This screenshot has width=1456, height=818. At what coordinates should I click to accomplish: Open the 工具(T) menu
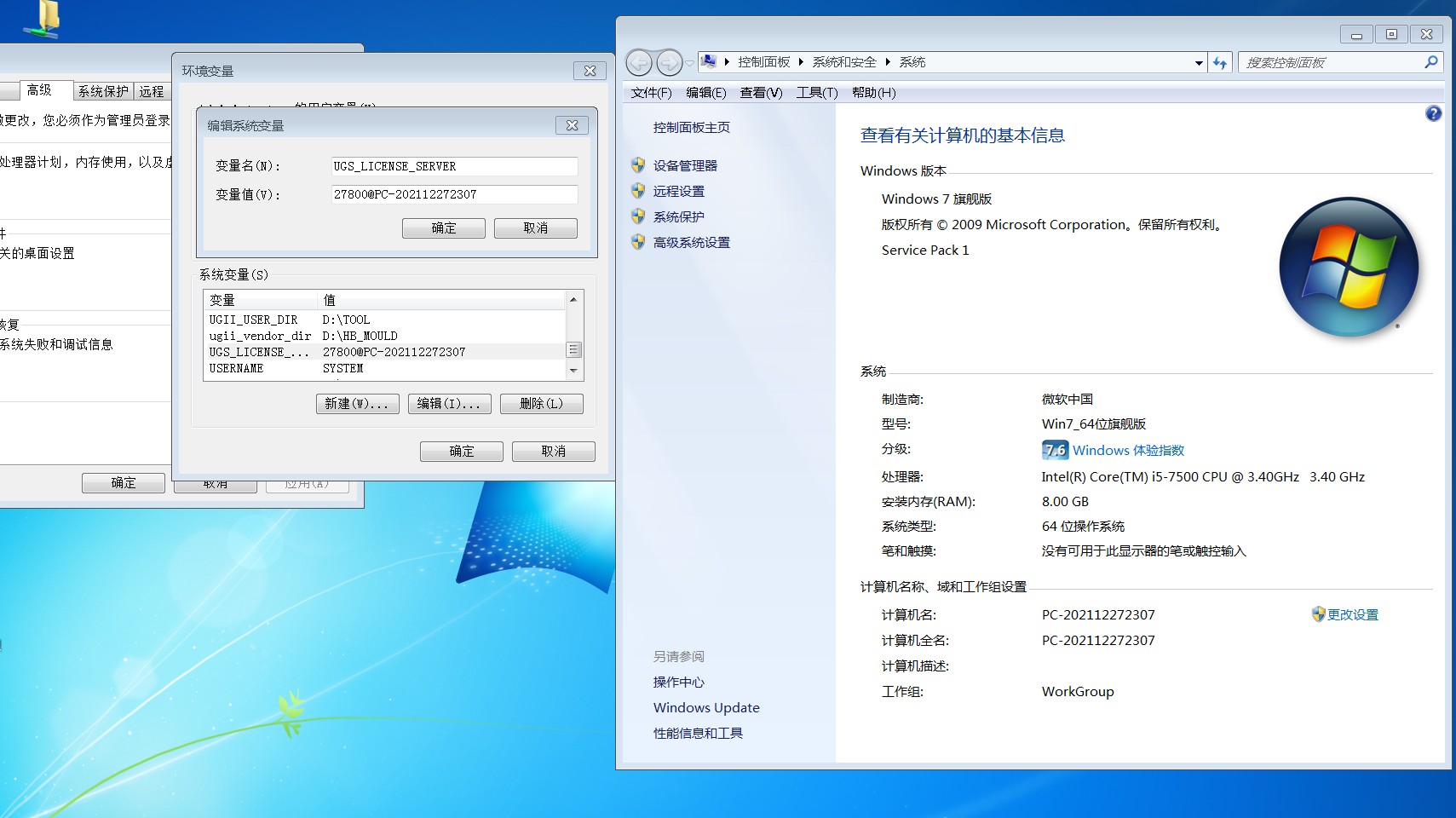(816, 93)
